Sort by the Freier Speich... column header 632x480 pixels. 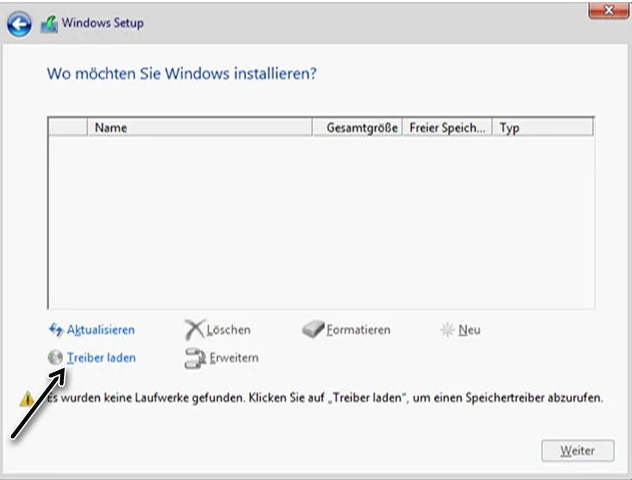(x=447, y=128)
